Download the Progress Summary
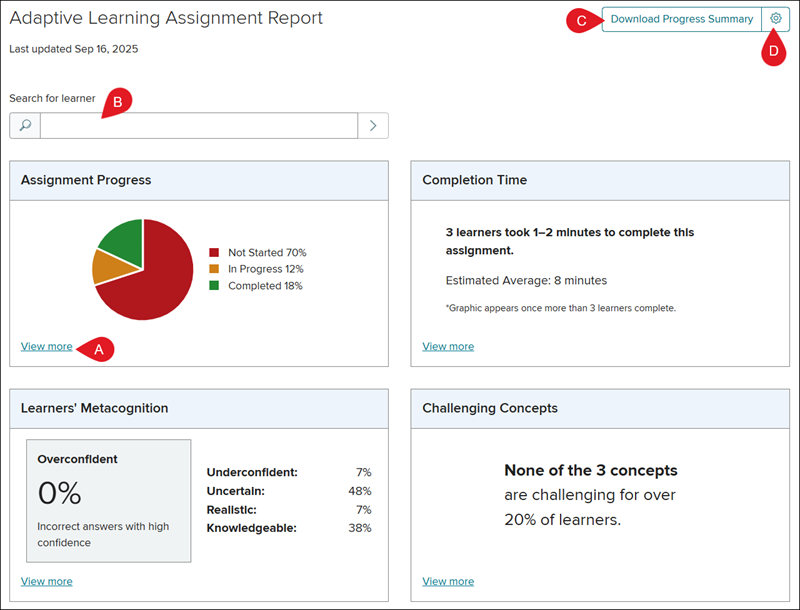Viewport: 800px width, 610px height. click(x=682, y=19)
